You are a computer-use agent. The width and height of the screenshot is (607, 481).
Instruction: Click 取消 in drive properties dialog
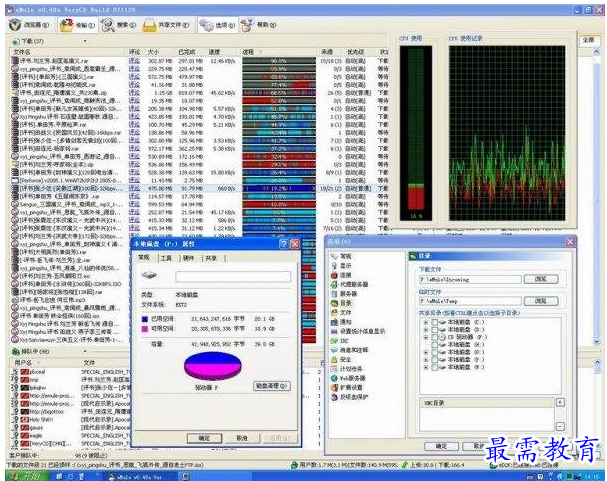tap(242, 438)
